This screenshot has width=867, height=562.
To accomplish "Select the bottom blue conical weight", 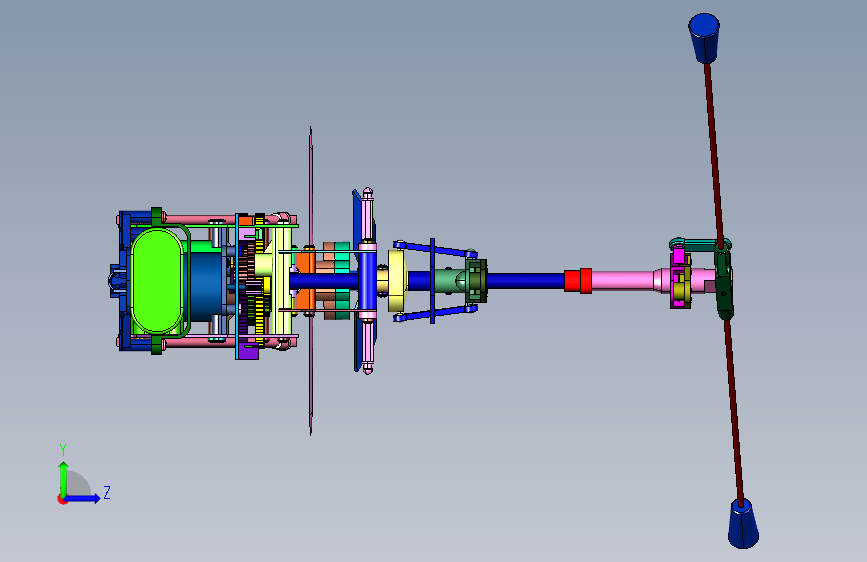I will click(743, 523).
